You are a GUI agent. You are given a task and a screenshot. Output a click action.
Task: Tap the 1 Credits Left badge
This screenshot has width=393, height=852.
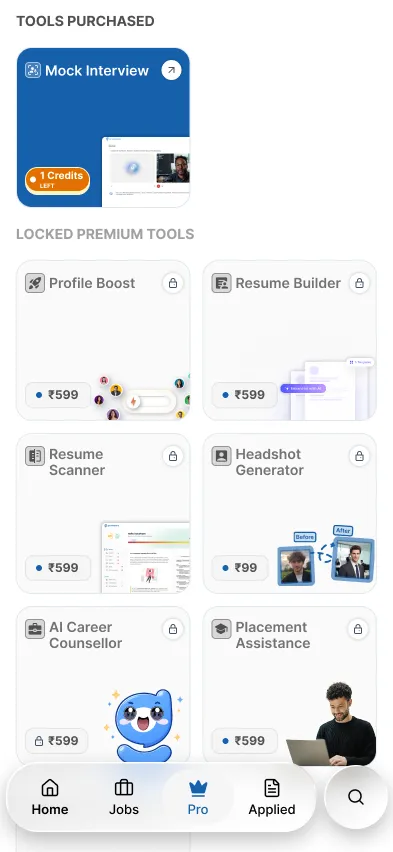coord(57,180)
